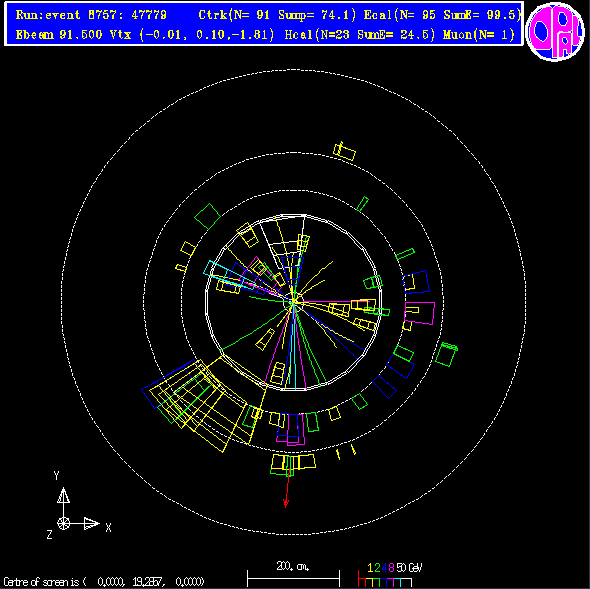Click the Y axis arrowhead

tap(63, 495)
